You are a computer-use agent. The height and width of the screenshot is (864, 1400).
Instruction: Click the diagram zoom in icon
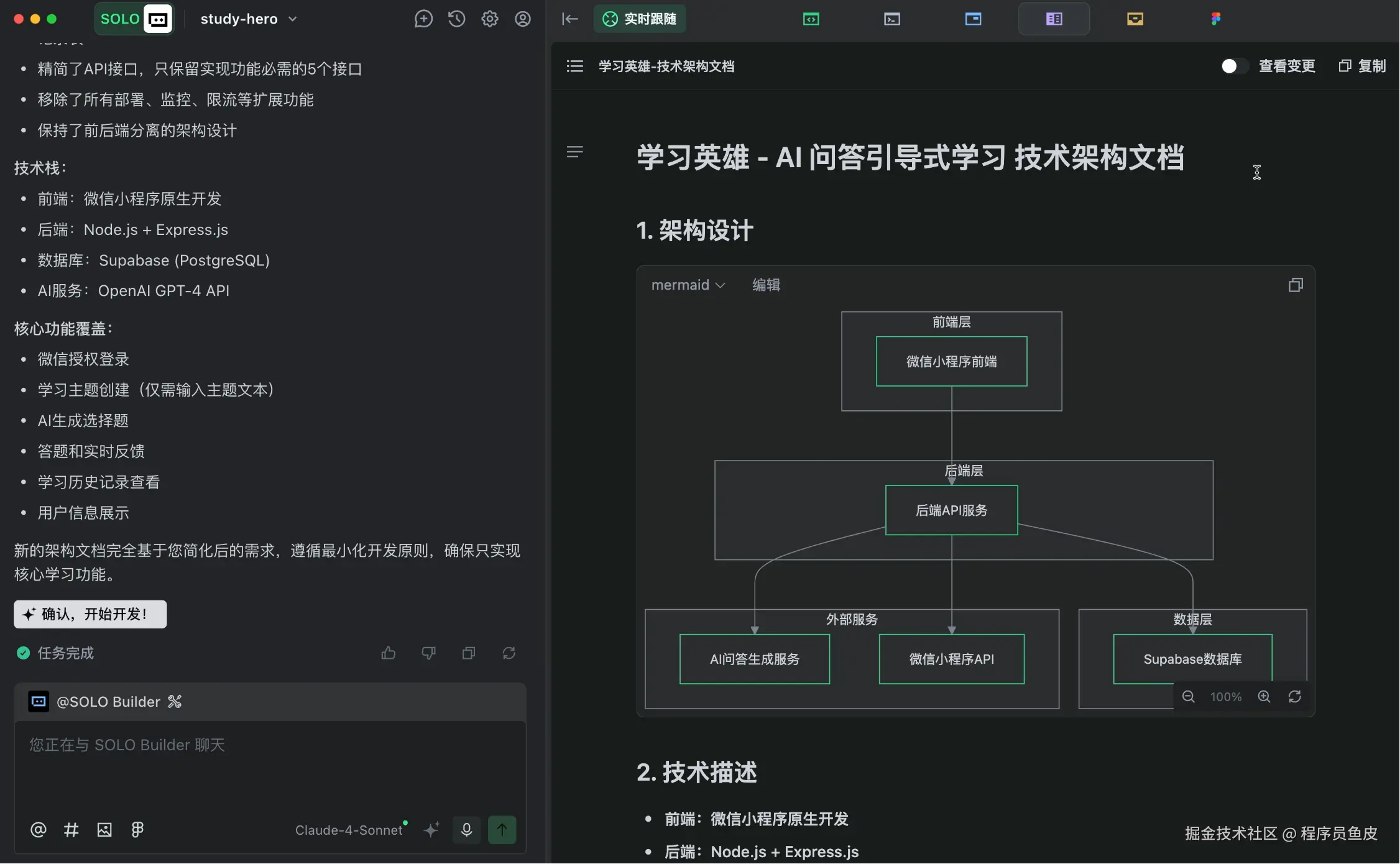[1264, 697]
